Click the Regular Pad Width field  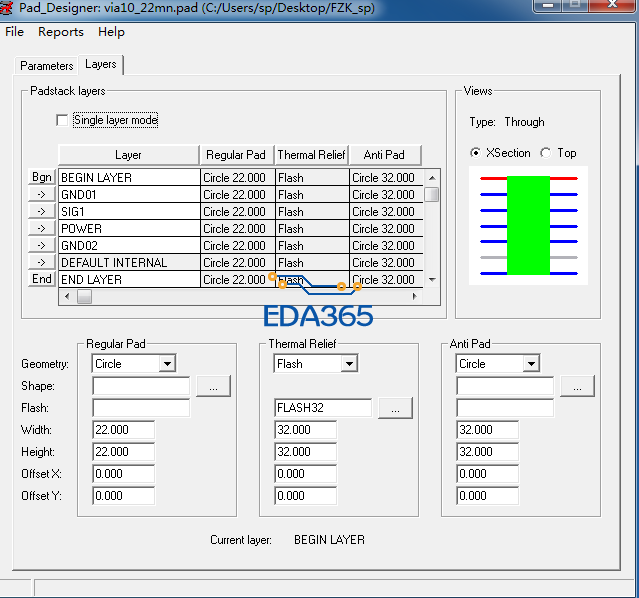point(123,430)
